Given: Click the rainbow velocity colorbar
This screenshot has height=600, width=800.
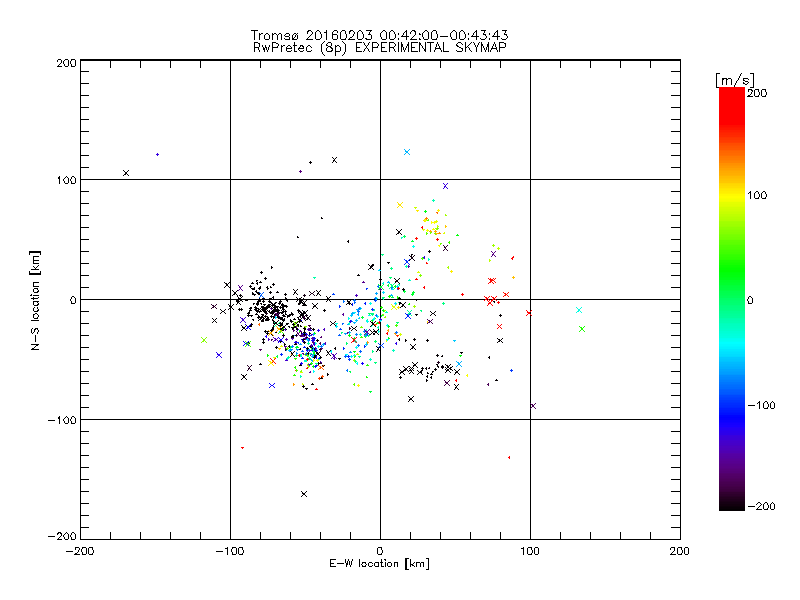Looking at the screenshot, I should 732,299.
